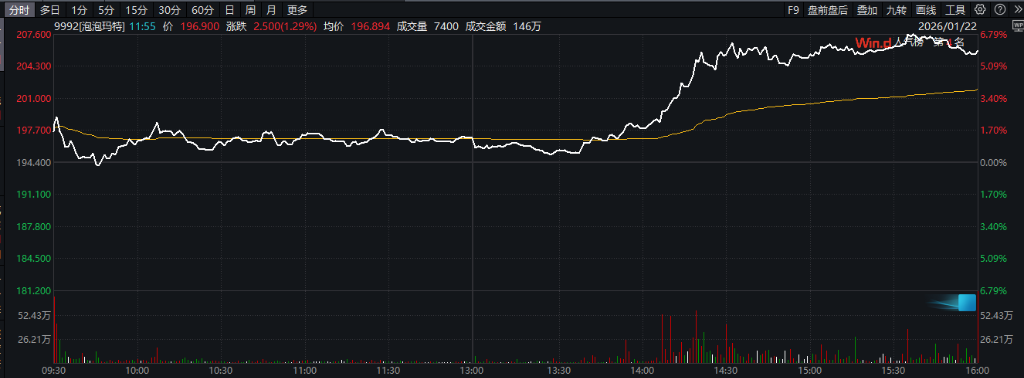Select the 5分 five-minute chart tab
This screenshot has width=1024, height=378.
coord(105,10)
